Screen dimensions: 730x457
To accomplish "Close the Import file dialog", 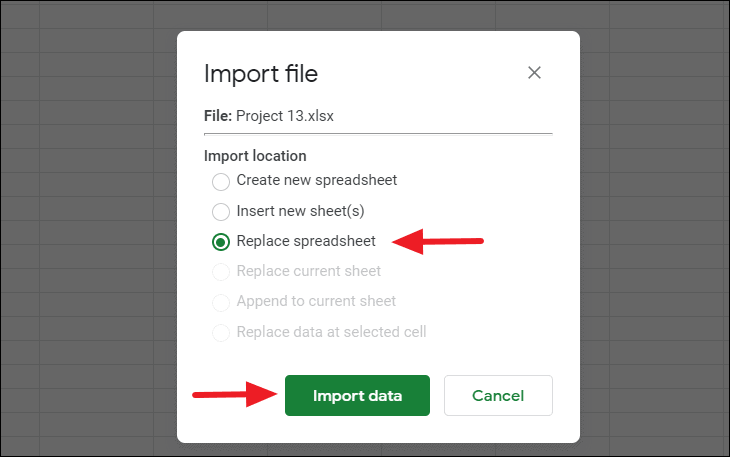I will tap(534, 73).
